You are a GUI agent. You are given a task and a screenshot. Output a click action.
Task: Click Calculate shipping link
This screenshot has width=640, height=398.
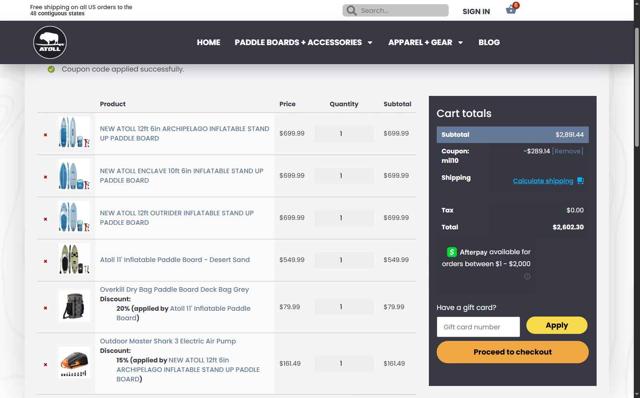coord(543,181)
